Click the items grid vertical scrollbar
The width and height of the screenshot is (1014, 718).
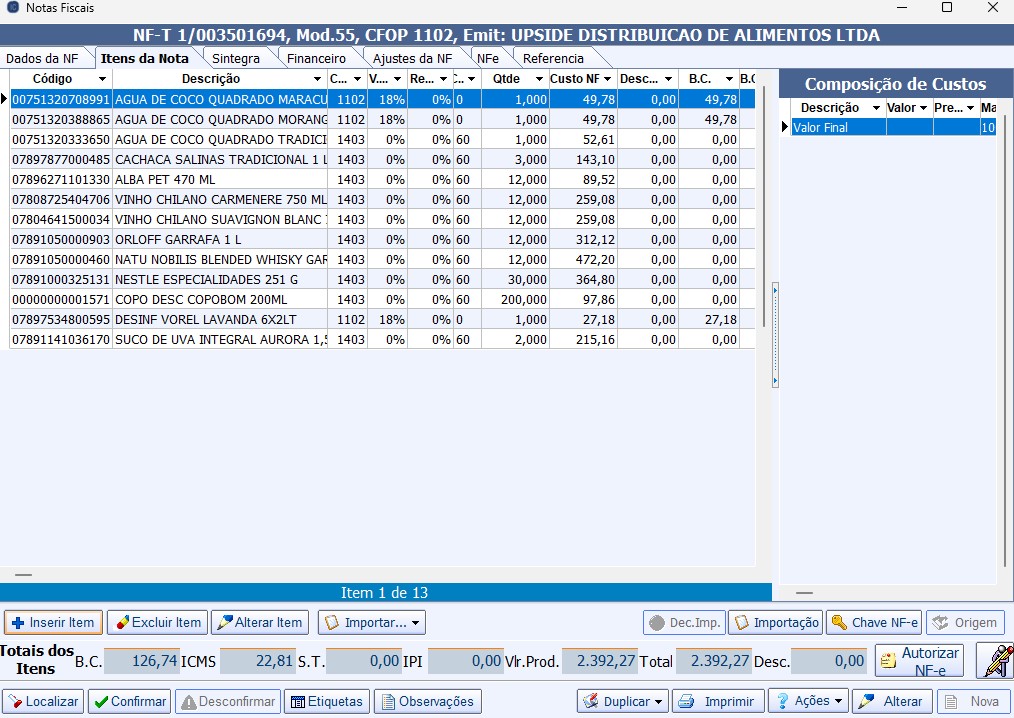(x=765, y=200)
